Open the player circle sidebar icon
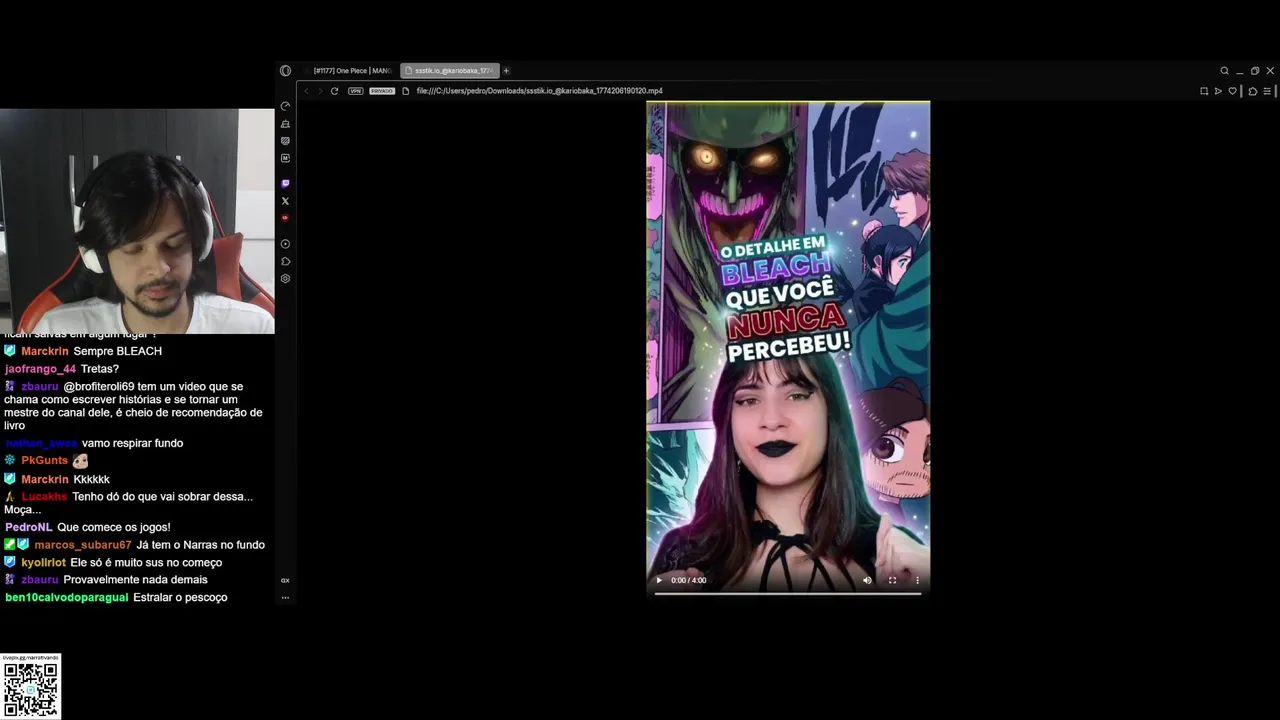 285,244
